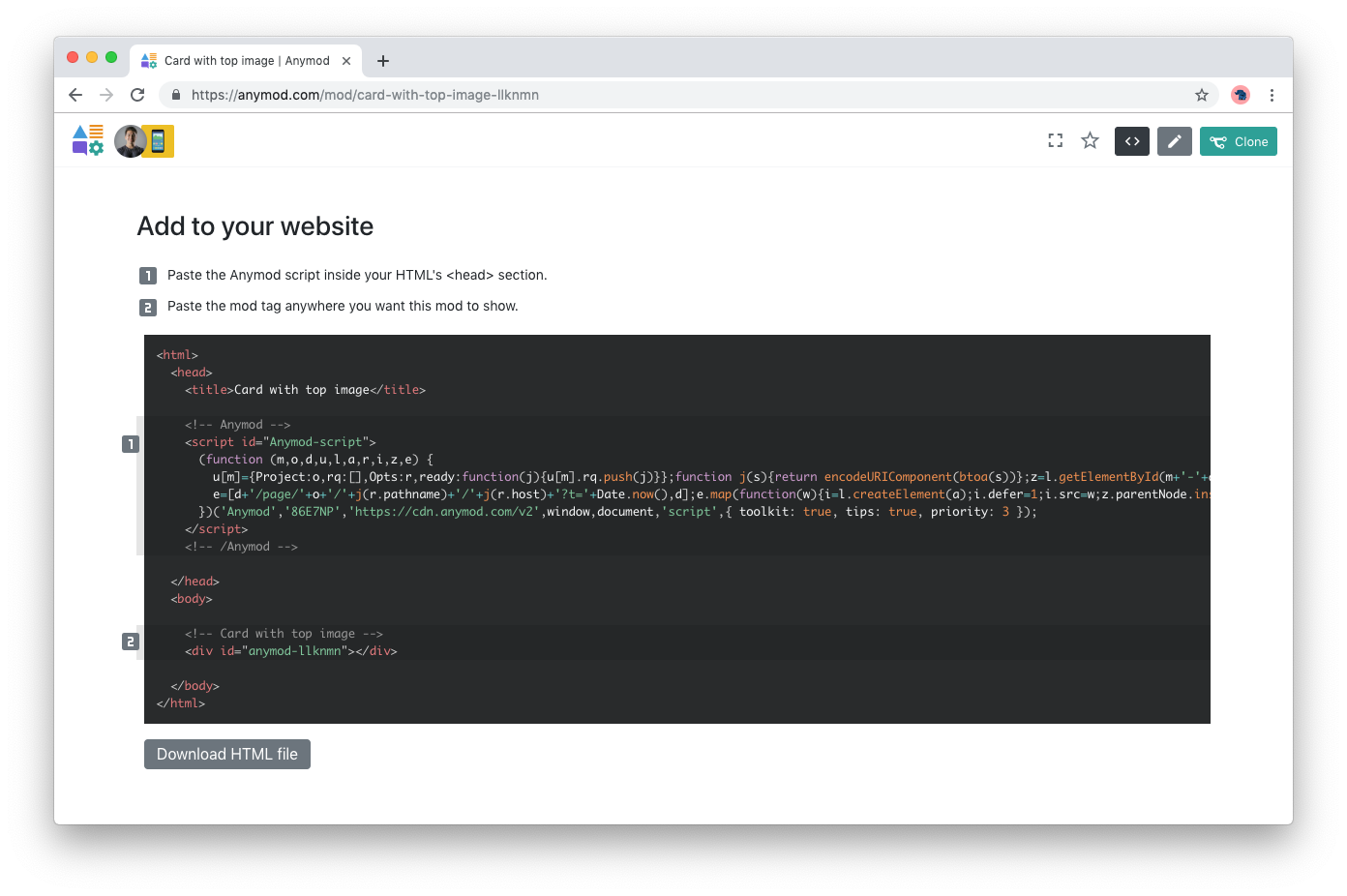
Task: Click the '(function (m,o,d,u,l,a,r,i,z,e)' line
Action: click(x=315, y=460)
